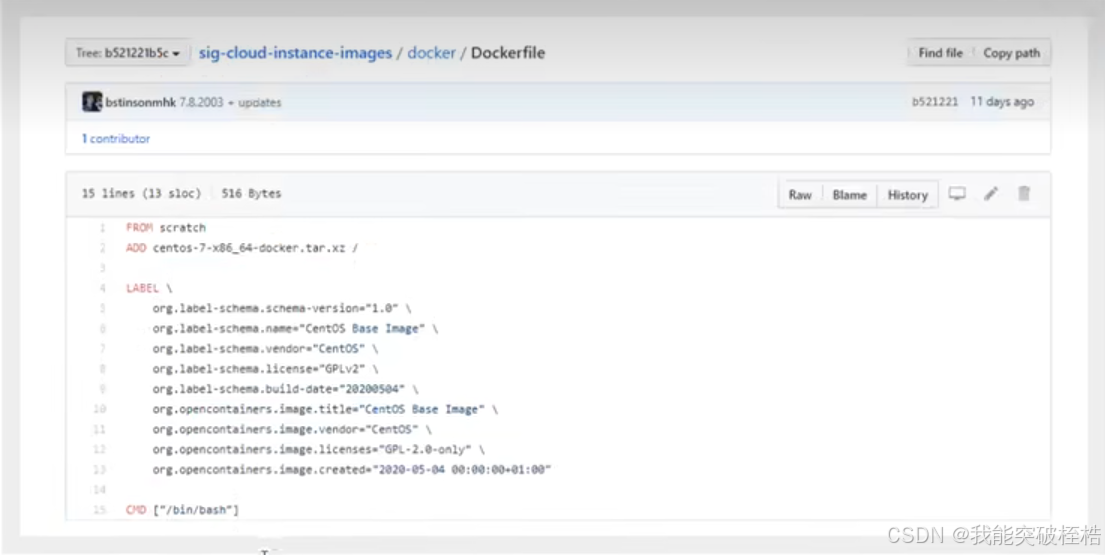
Task: Click the trash delete file icon
Action: pyautogui.click(x=1024, y=194)
